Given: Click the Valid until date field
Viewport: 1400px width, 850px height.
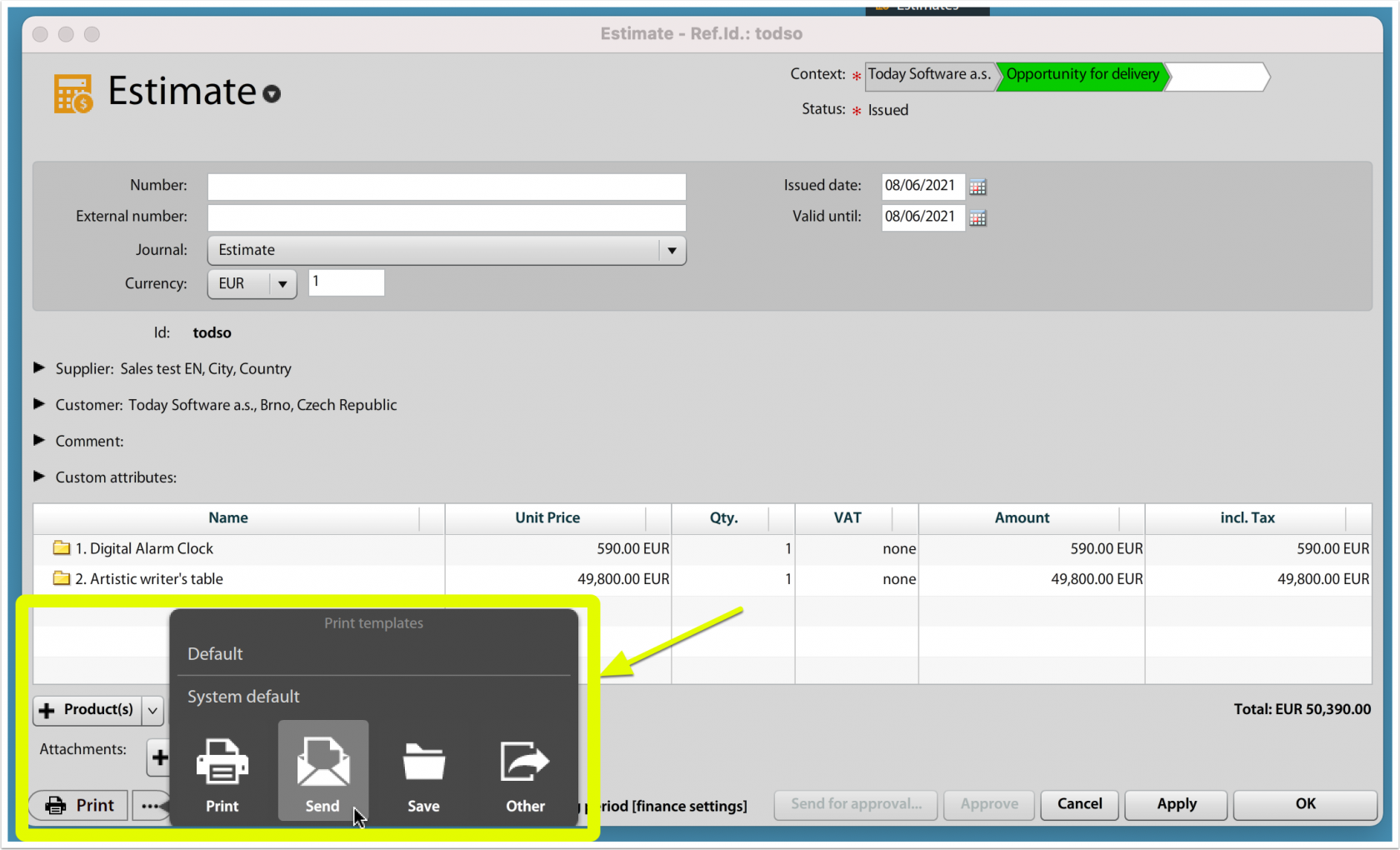Looking at the screenshot, I should click(x=922, y=217).
